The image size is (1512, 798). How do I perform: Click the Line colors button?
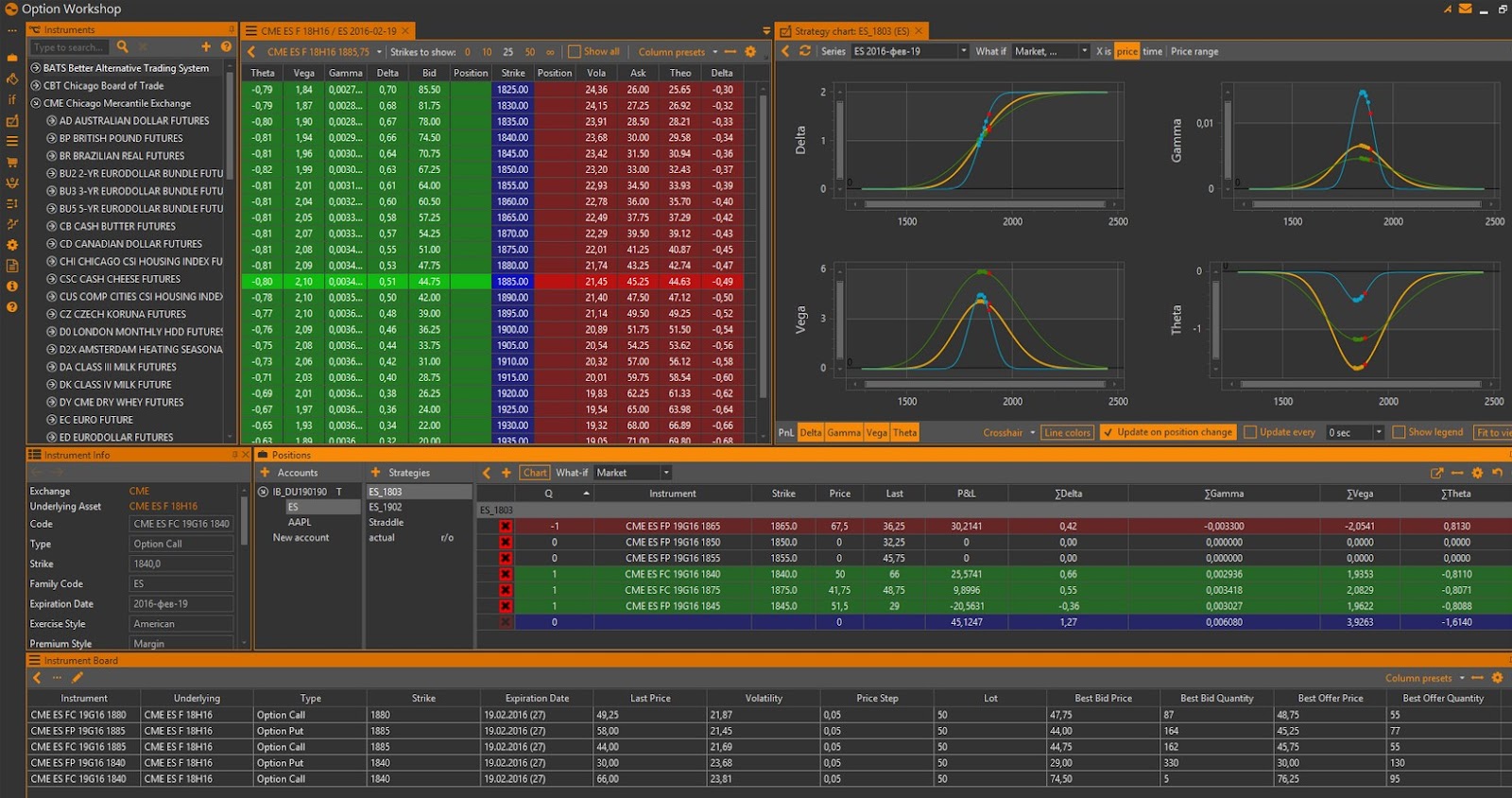point(1067,433)
